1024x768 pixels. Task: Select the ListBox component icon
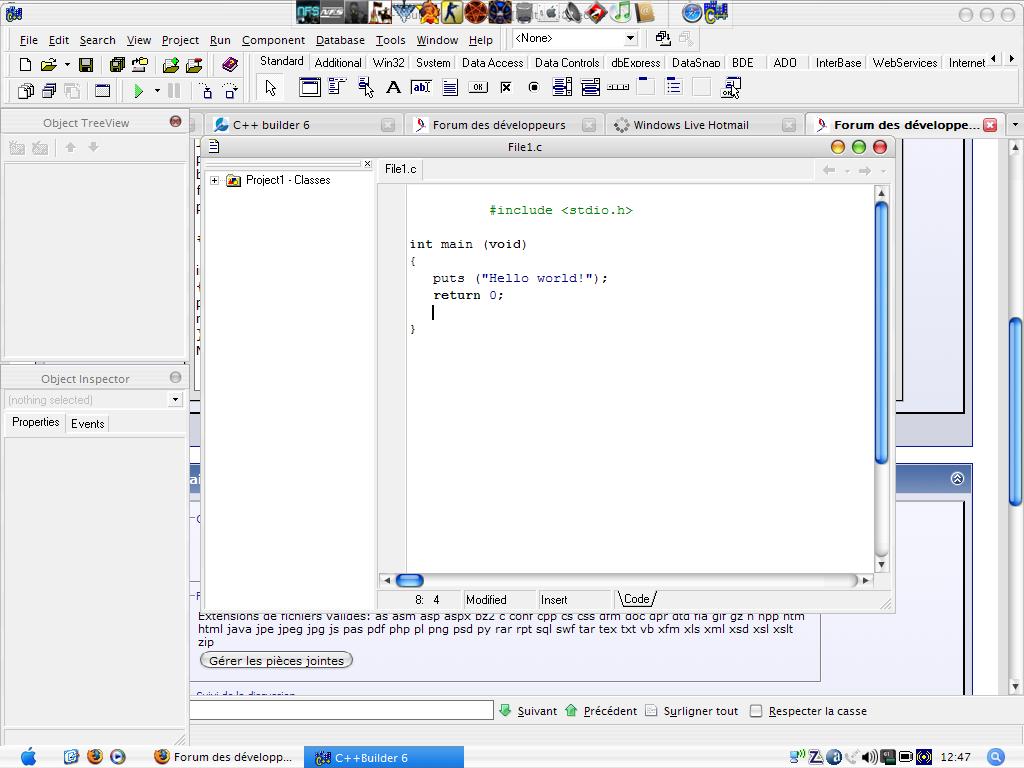[x=562, y=87]
